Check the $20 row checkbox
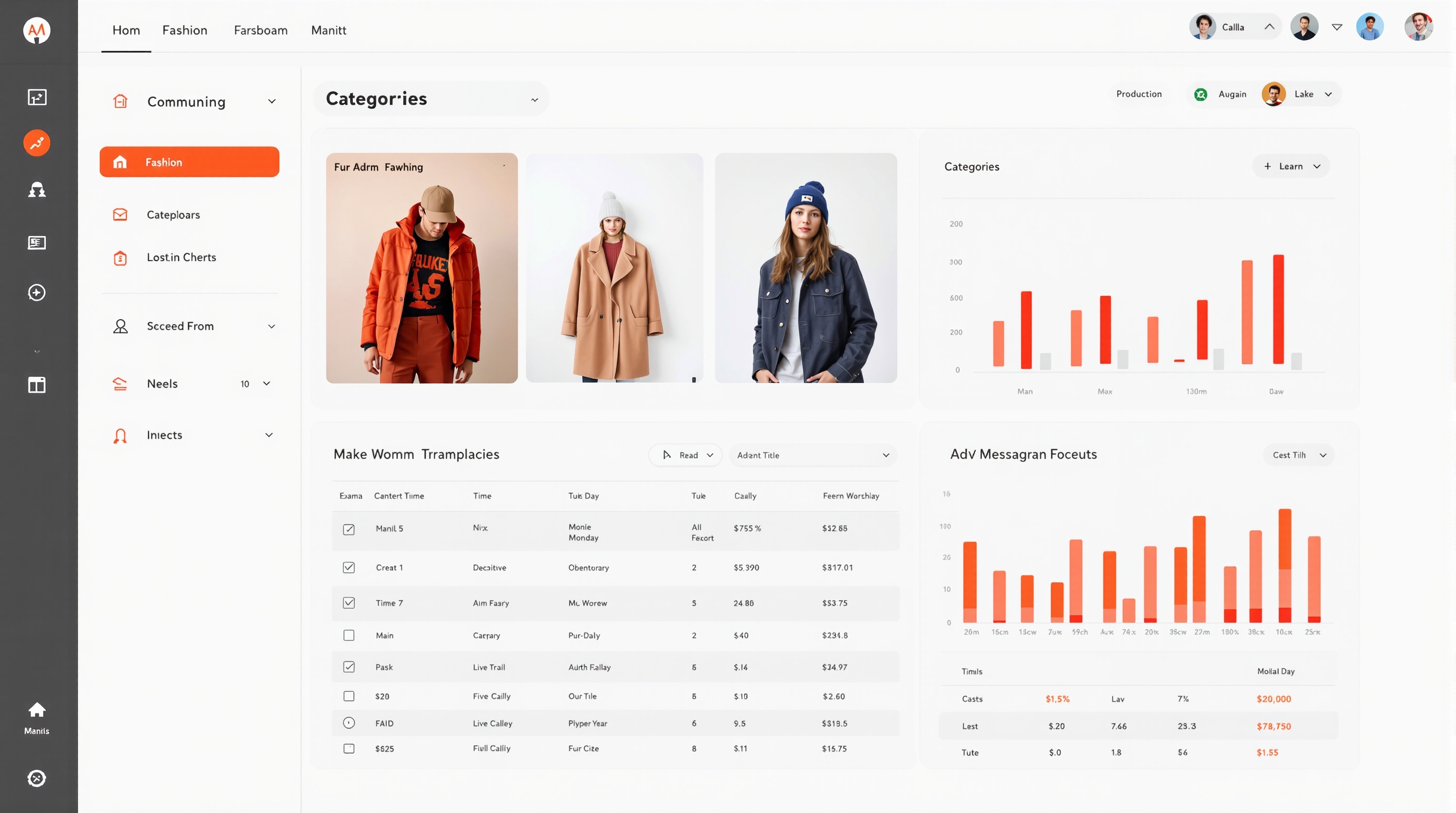The image size is (1456, 813). 349,697
